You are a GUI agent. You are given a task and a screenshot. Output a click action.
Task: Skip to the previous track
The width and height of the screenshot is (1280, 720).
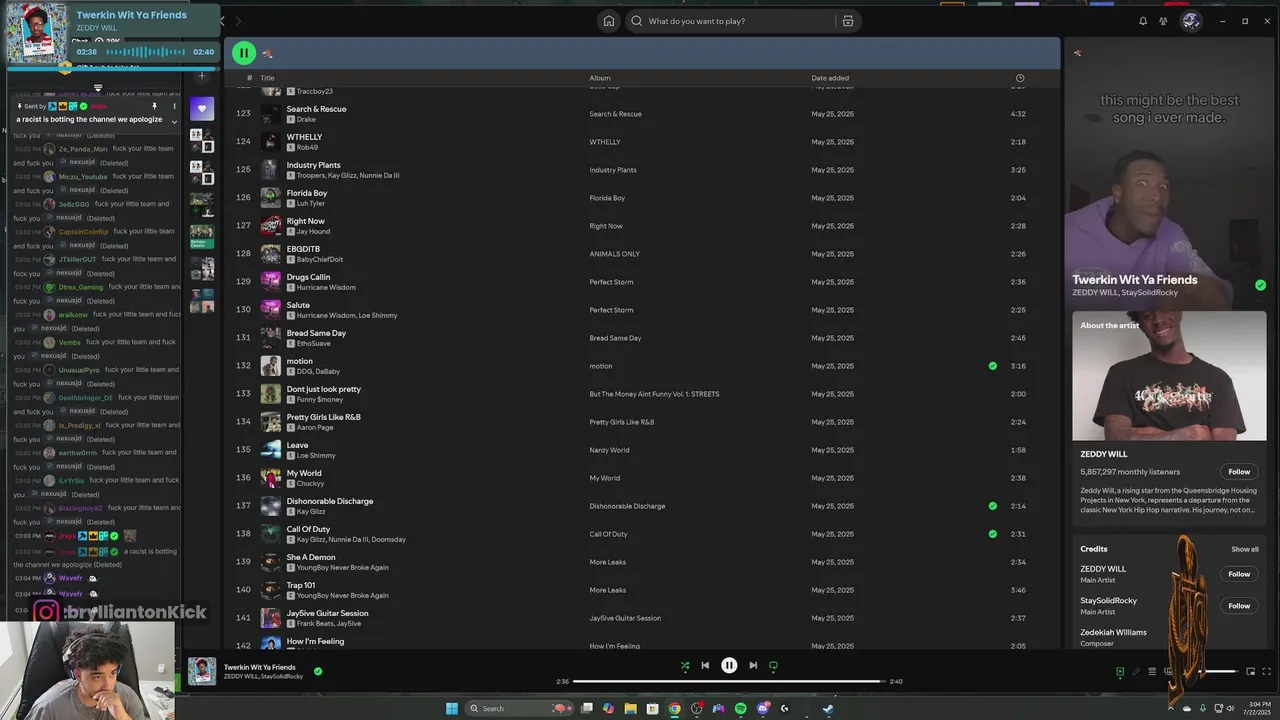click(705, 665)
